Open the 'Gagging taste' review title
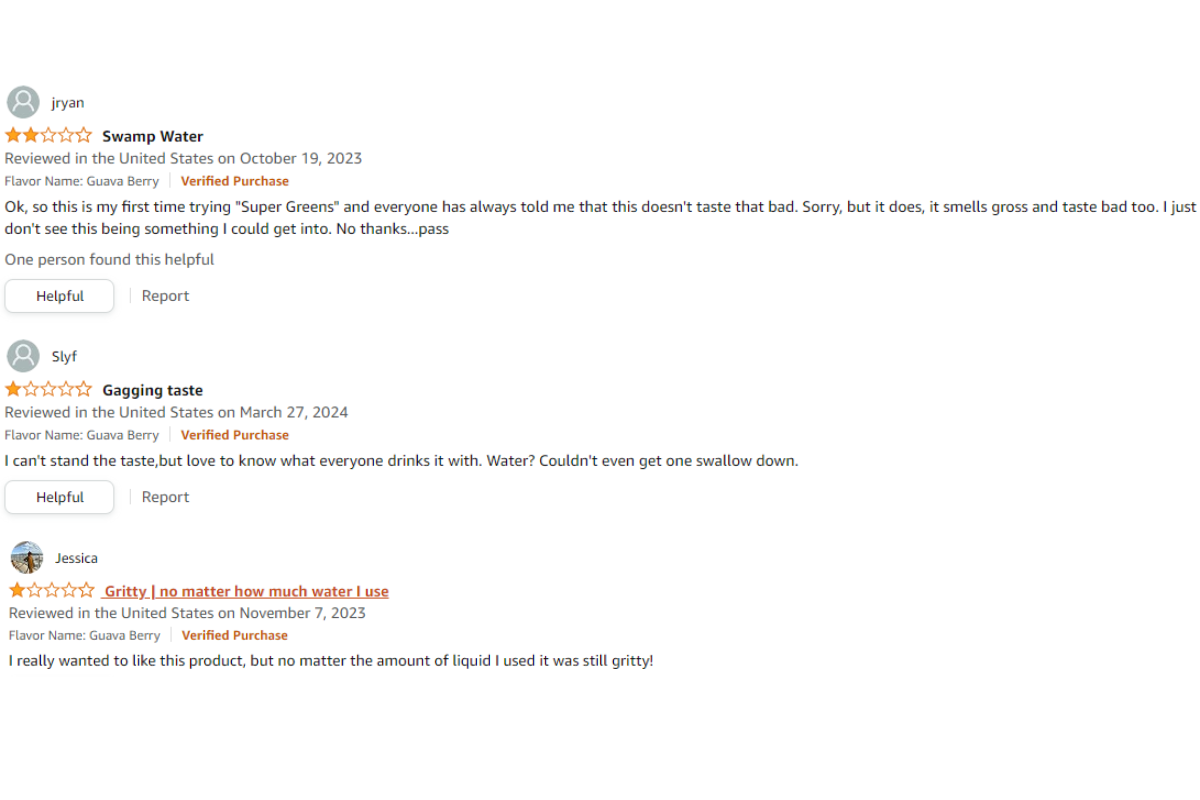1200x800 pixels. click(x=152, y=390)
